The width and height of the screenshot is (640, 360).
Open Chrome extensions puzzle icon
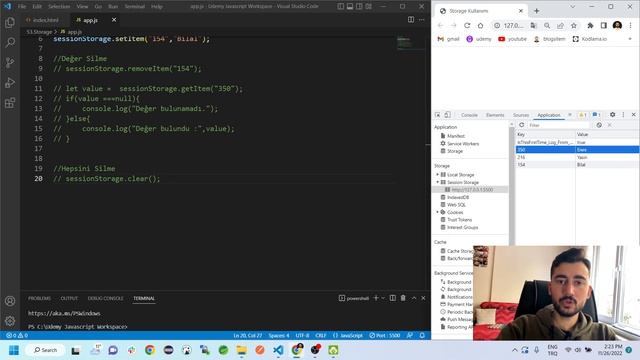coord(590,25)
